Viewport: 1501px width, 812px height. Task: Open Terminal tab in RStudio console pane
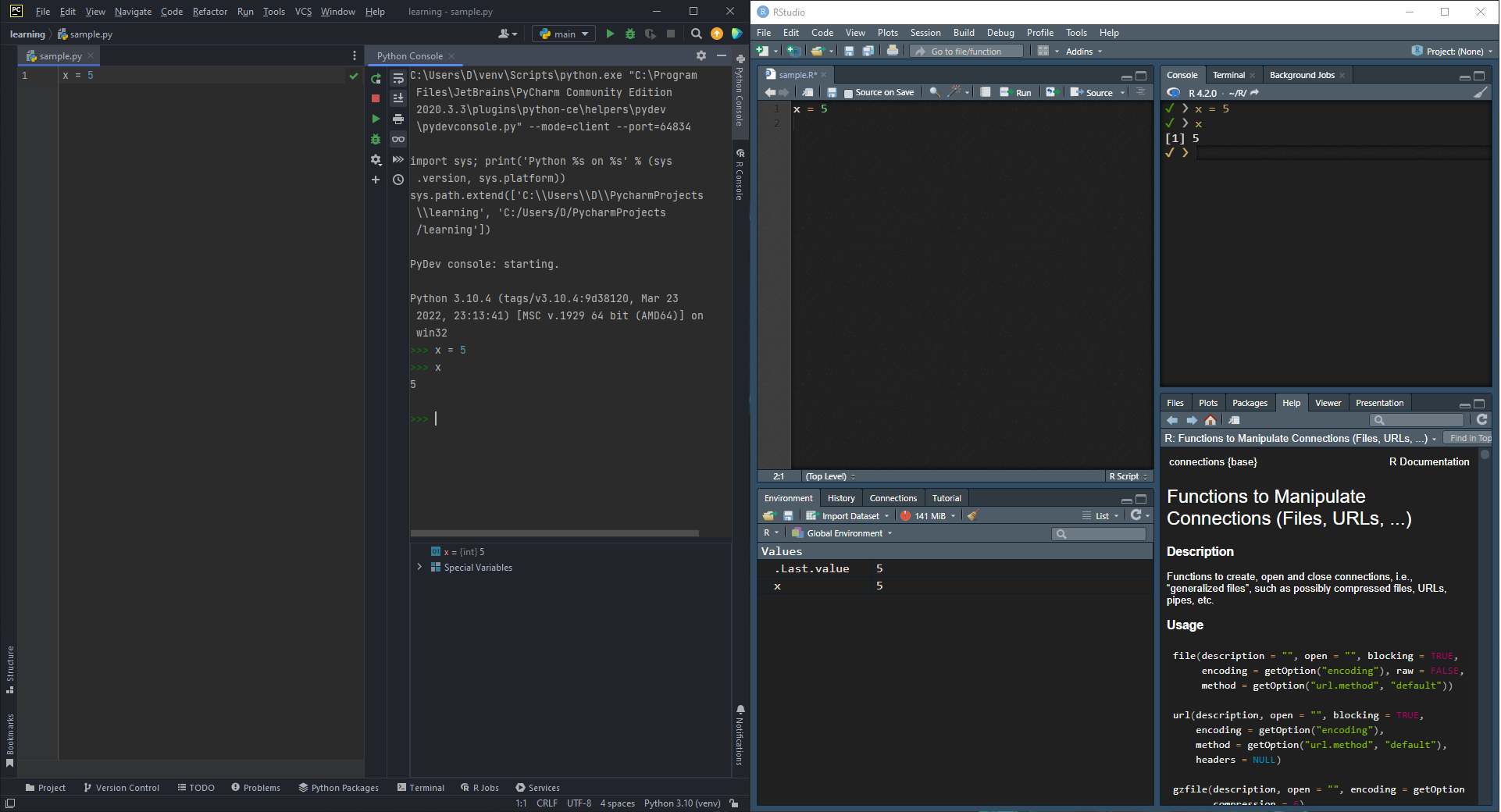click(1228, 75)
